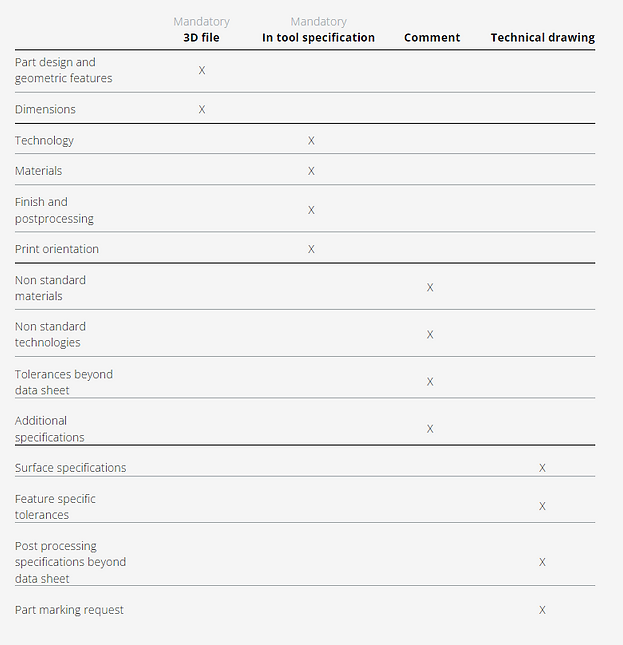The height and width of the screenshot is (645, 623).
Task: Select the Part design and geometric features label
Action: coord(63,70)
